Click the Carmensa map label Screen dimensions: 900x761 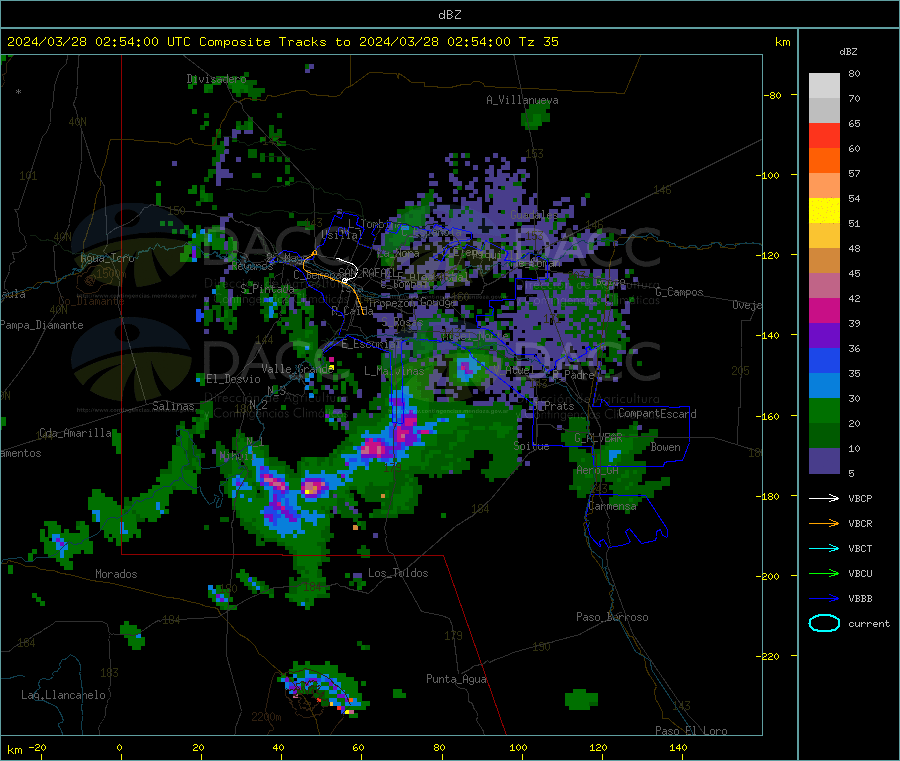click(x=612, y=507)
